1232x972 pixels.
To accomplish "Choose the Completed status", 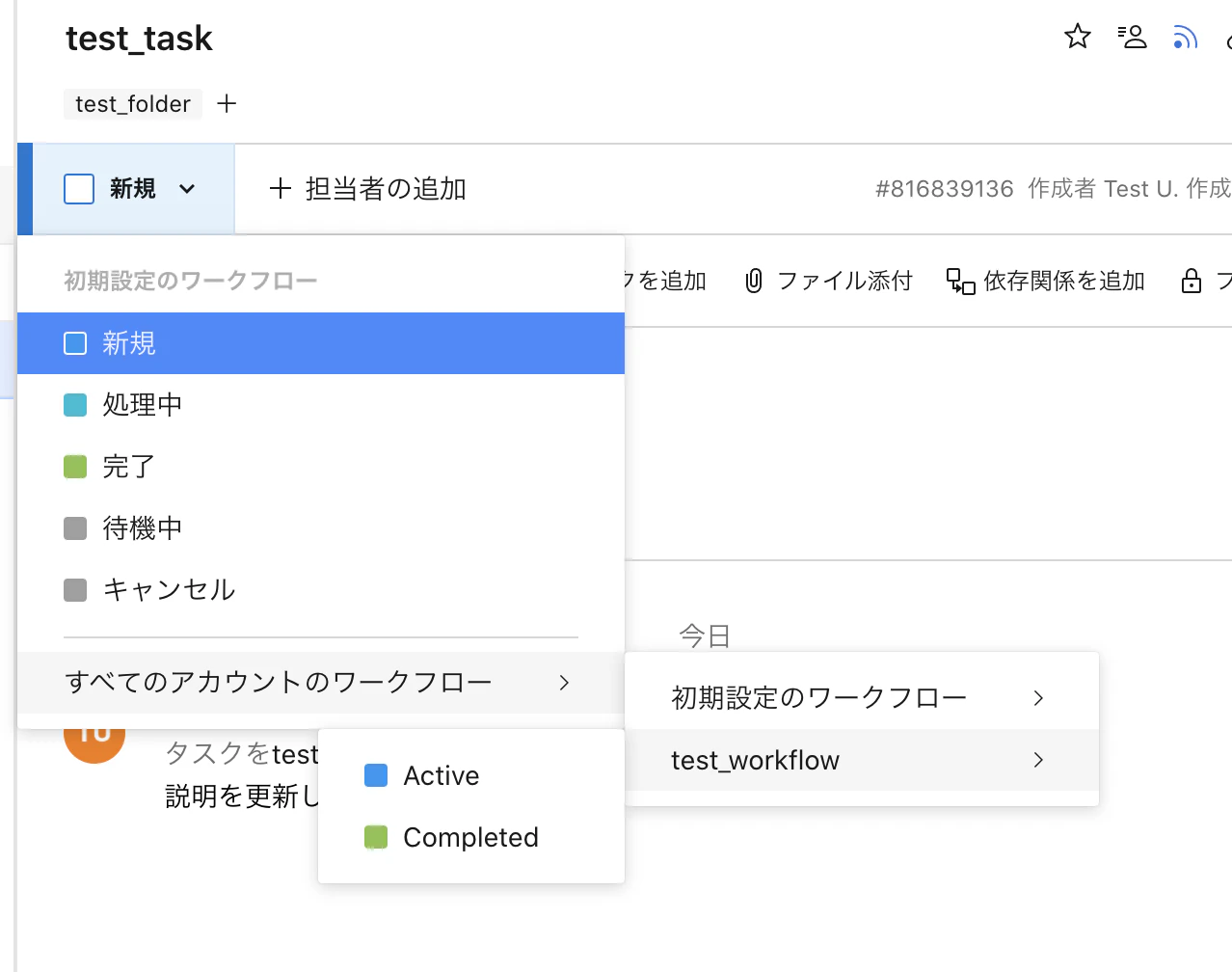I will click(471, 837).
